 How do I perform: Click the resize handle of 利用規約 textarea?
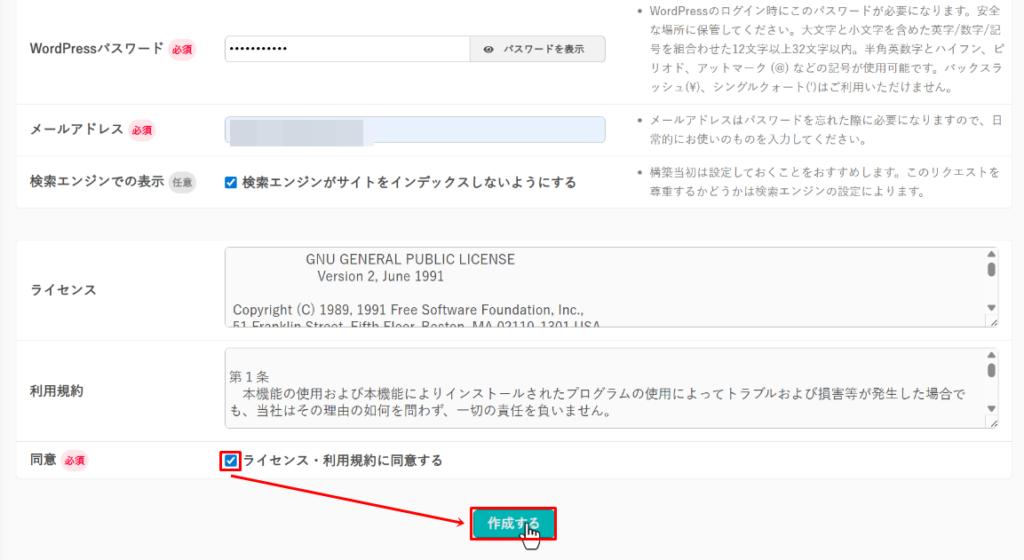tap(992, 422)
